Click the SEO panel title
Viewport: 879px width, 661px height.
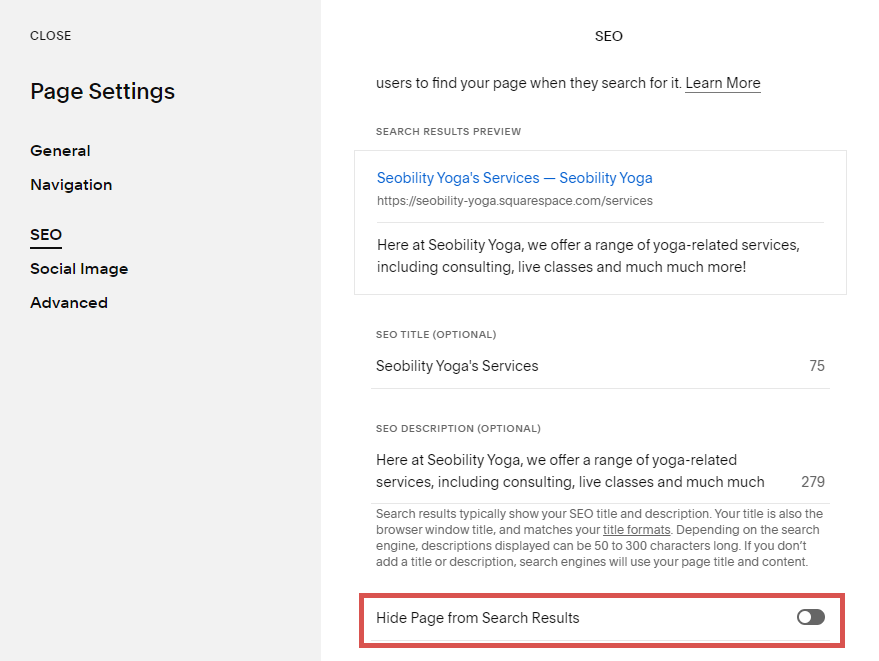click(608, 36)
